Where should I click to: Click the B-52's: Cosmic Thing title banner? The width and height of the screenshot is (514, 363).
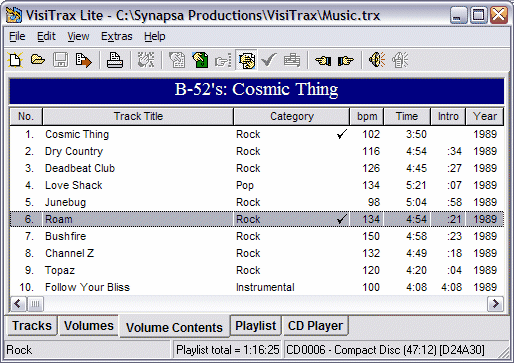[x=257, y=90]
